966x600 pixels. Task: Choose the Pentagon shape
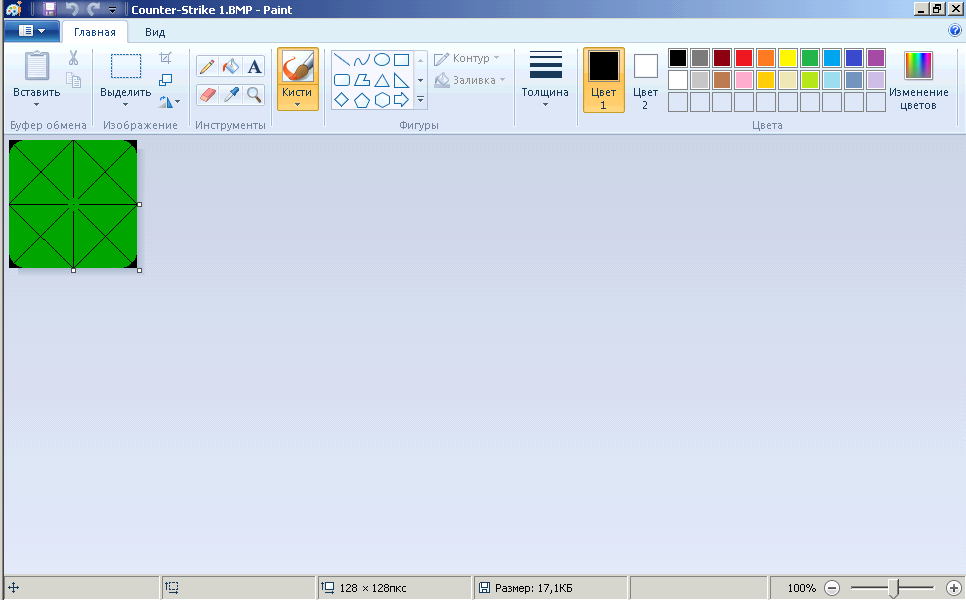[362, 100]
